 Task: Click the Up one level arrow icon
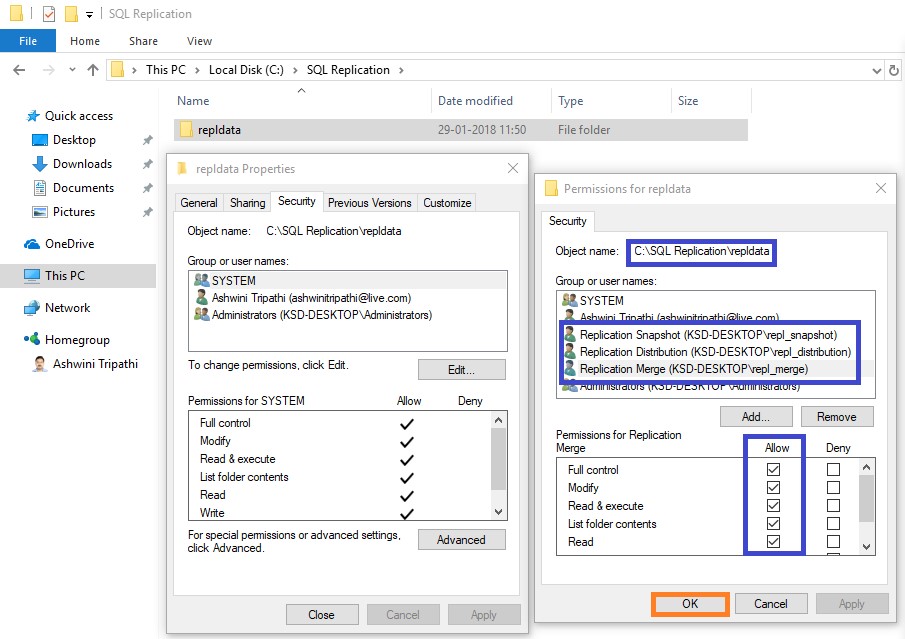coord(93,70)
